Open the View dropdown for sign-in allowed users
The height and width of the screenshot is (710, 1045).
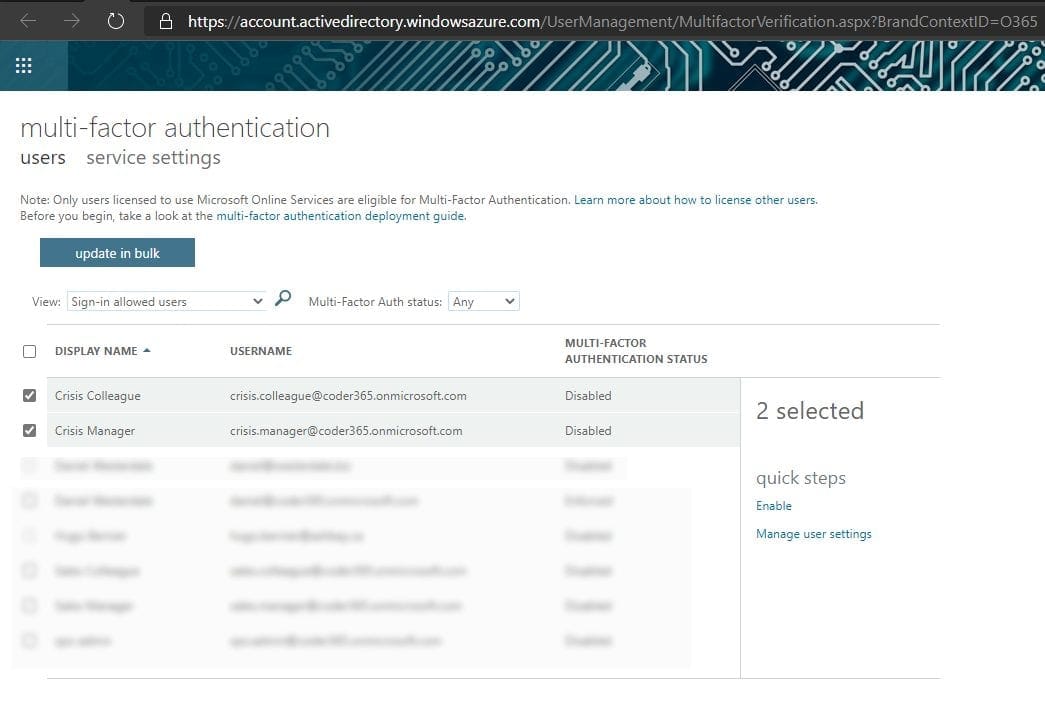166,301
